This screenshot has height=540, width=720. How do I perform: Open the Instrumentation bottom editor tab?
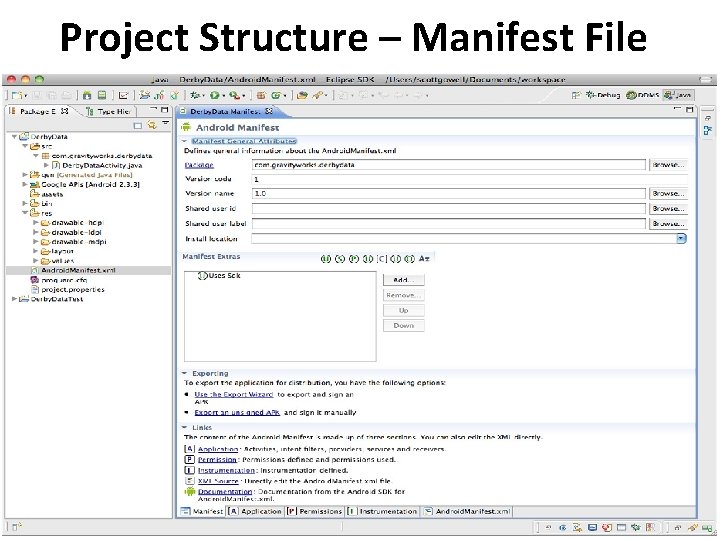coord(383,511)
